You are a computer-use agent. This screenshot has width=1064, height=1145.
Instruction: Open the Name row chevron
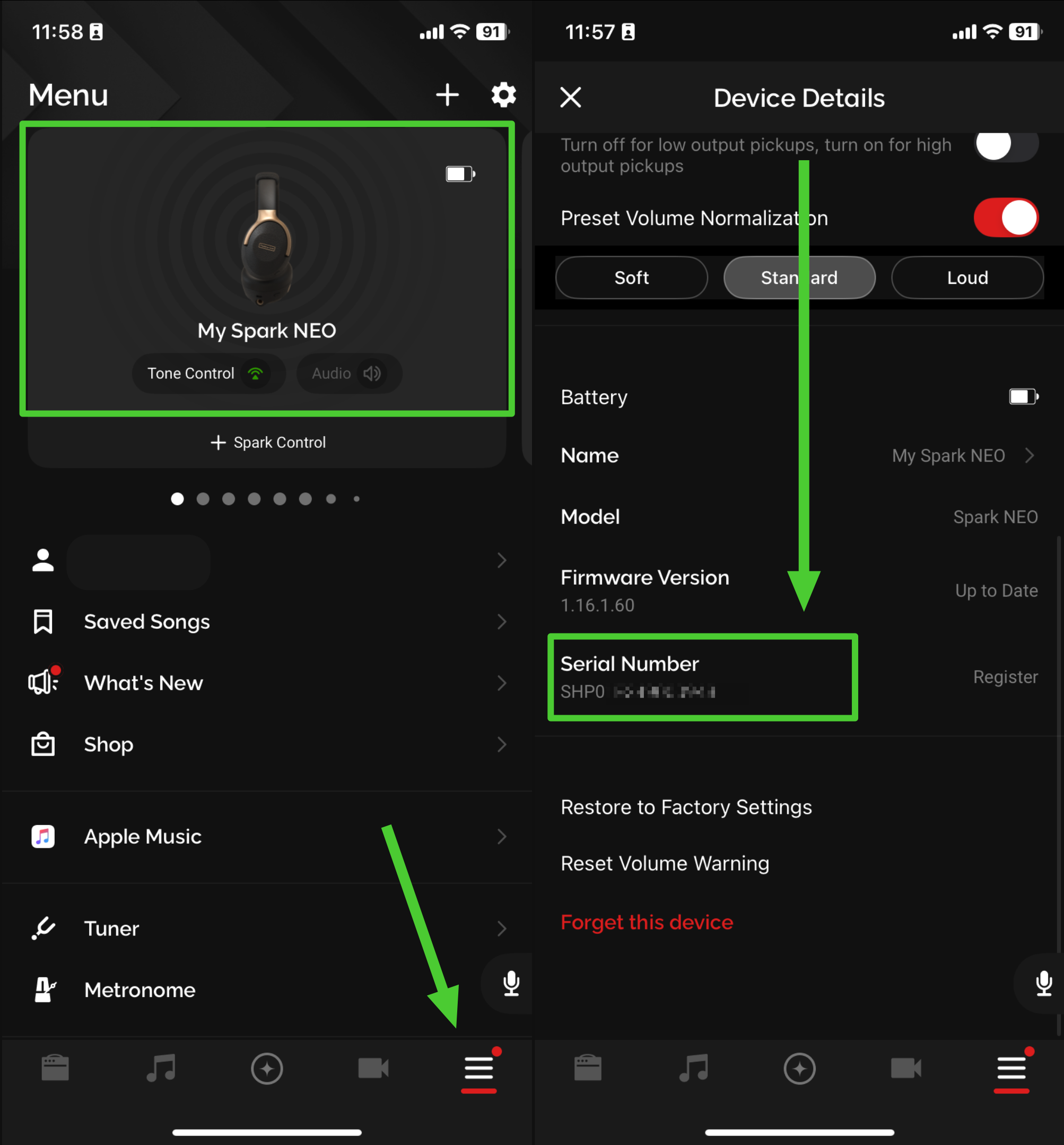click(1030, 456)
